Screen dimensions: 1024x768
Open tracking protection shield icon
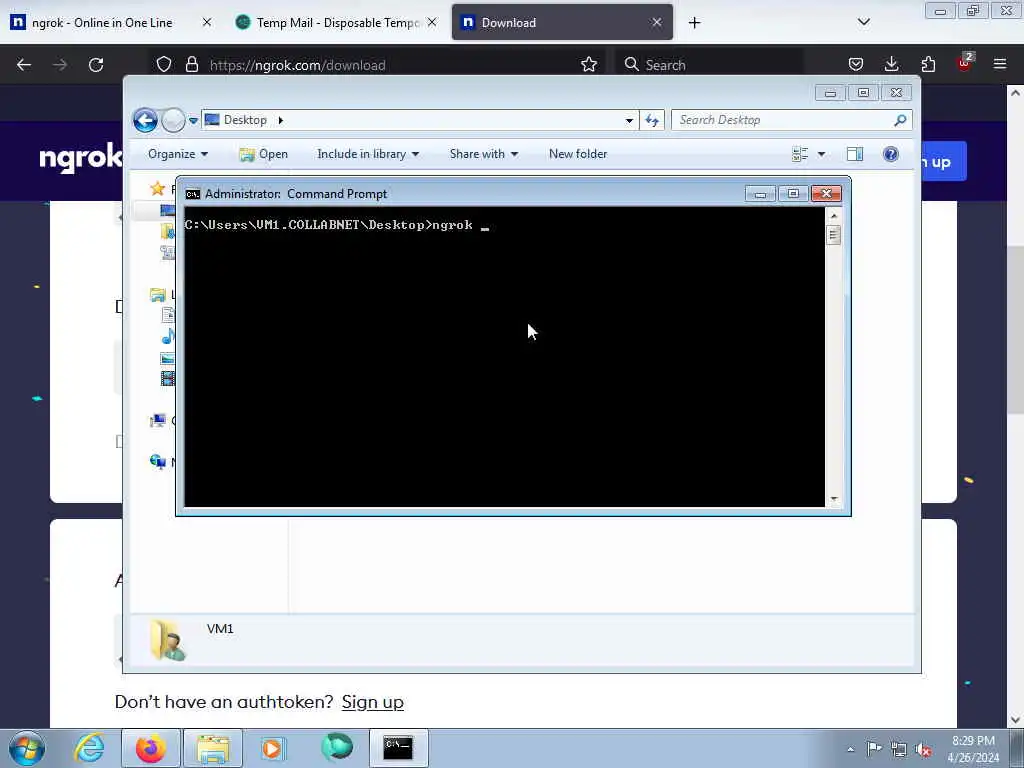[x=164, y=65]
